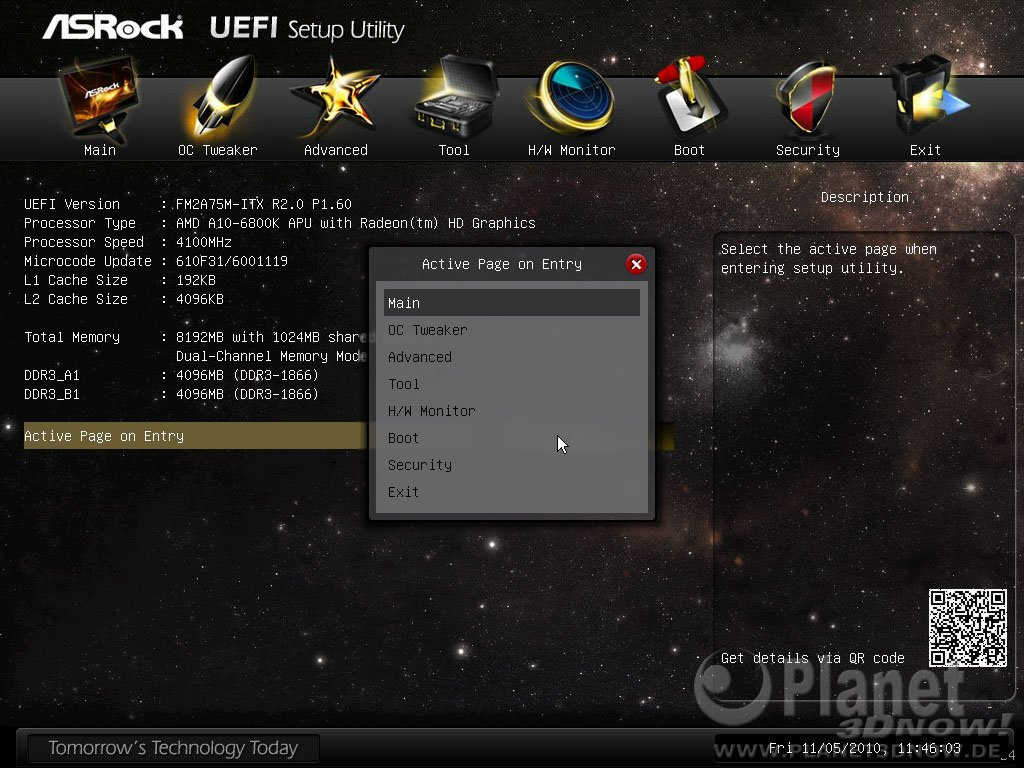
Task: Click the DDR3_B1 4096MB entry
Action: pyautogui.click(x=247, y=394)
